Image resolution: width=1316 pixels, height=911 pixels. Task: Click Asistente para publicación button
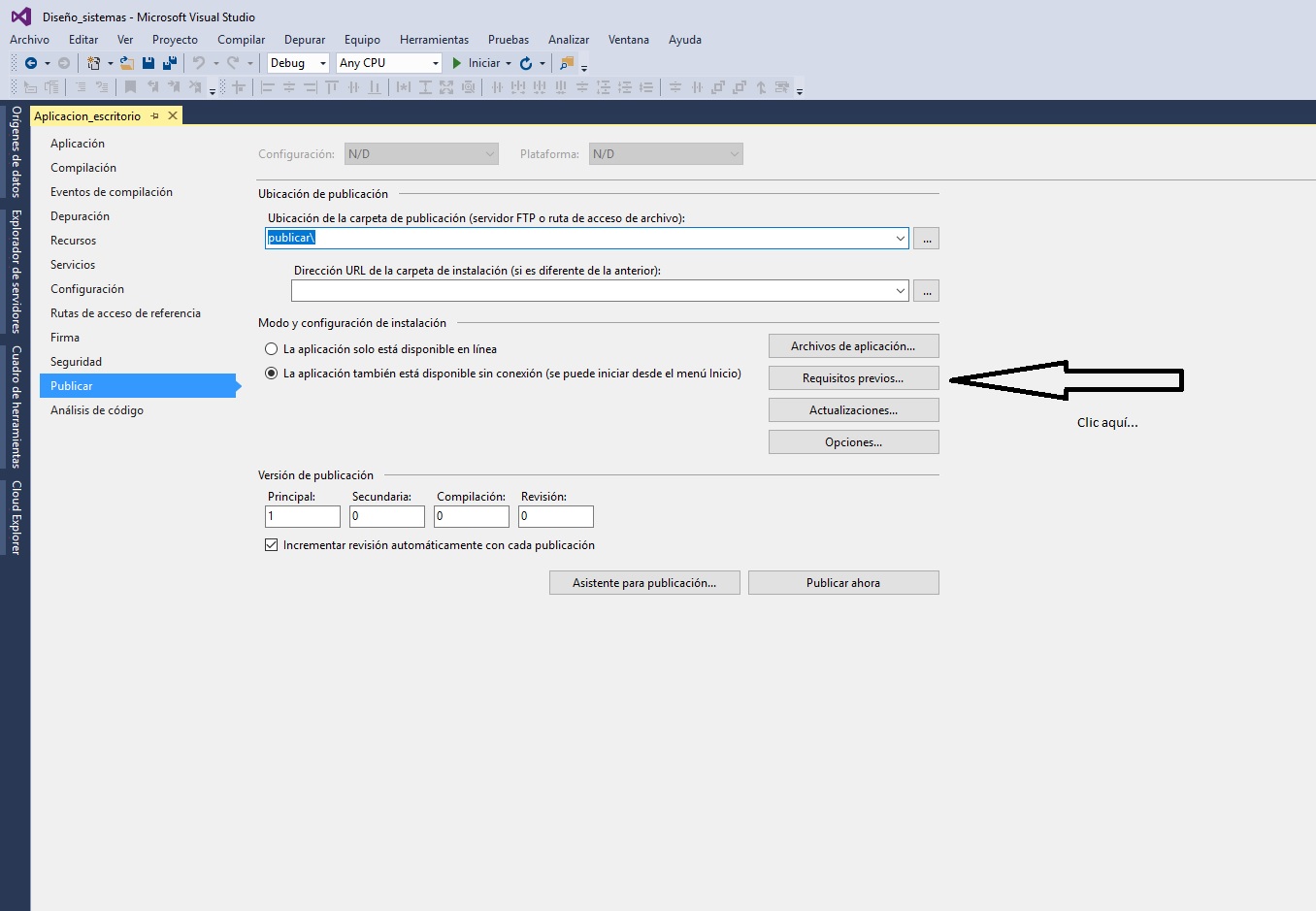(x=644, y=583)
